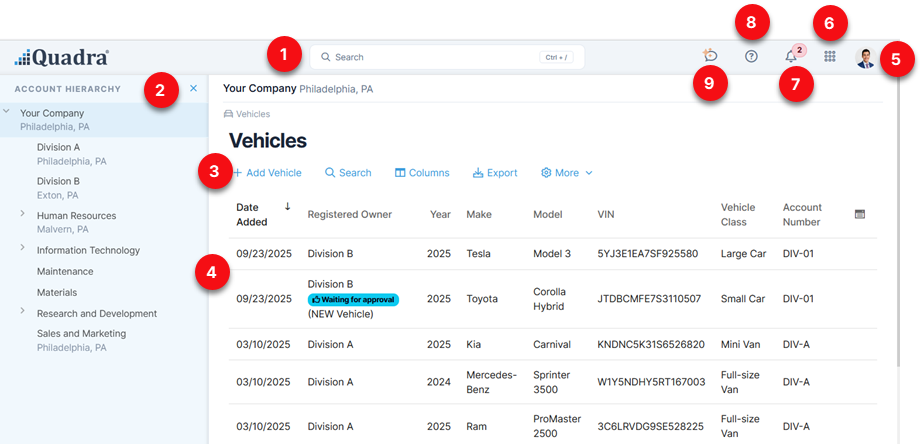Expand the Information Technology node
Image resolution: width=922 pixels, height=444 pixels.
pyautogui.click(x=23, y=248)
